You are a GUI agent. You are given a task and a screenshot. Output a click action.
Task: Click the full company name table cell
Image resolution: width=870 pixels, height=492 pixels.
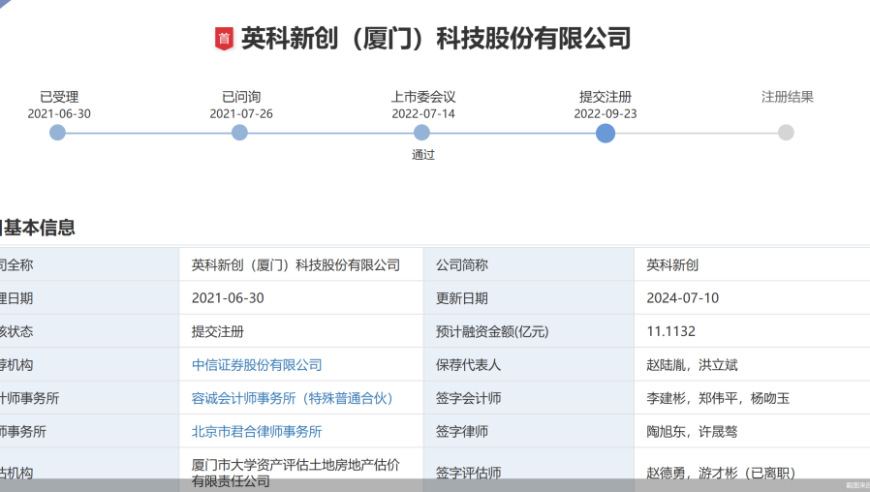point(301,265)
